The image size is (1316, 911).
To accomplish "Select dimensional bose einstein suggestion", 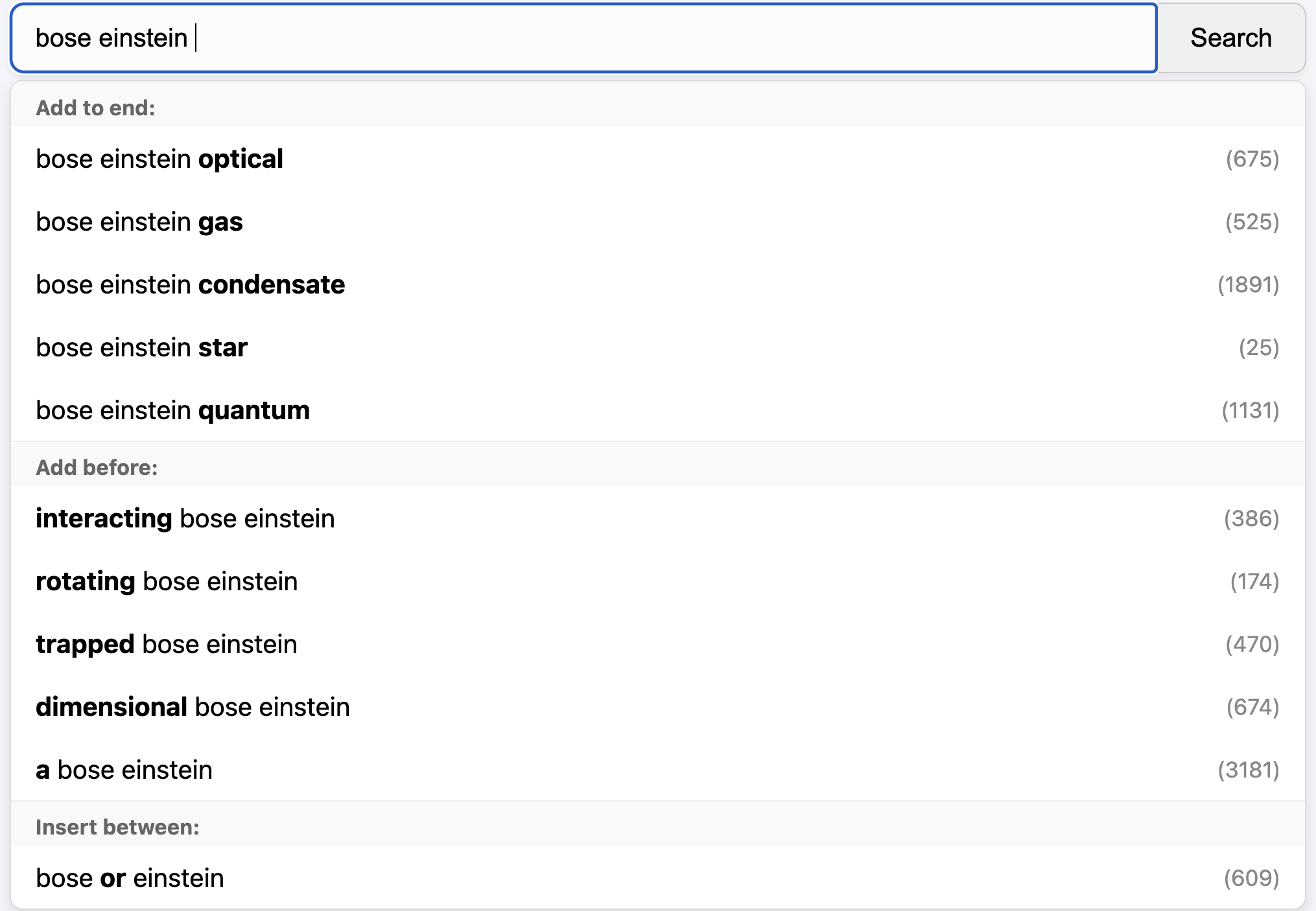I will [657, 707].
